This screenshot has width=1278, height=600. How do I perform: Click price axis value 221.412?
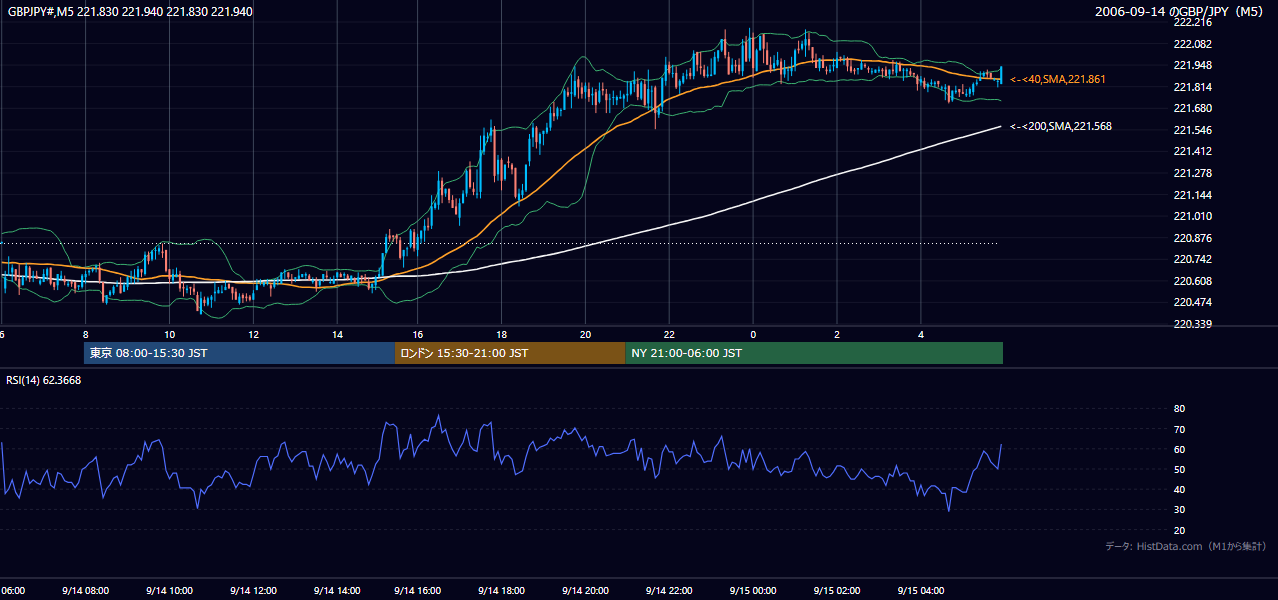tap(1192, 151)
